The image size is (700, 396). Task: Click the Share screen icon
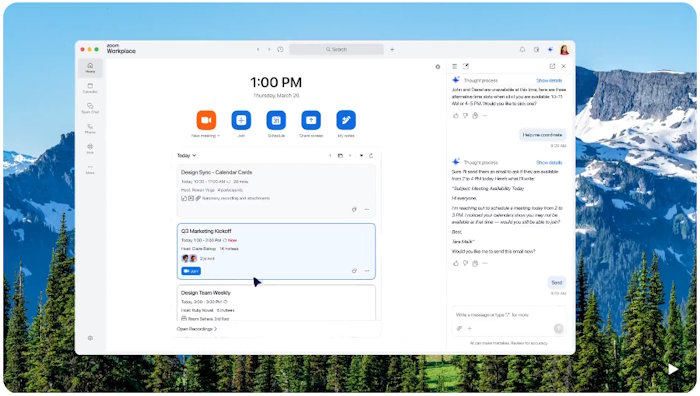tap(311, 120)
